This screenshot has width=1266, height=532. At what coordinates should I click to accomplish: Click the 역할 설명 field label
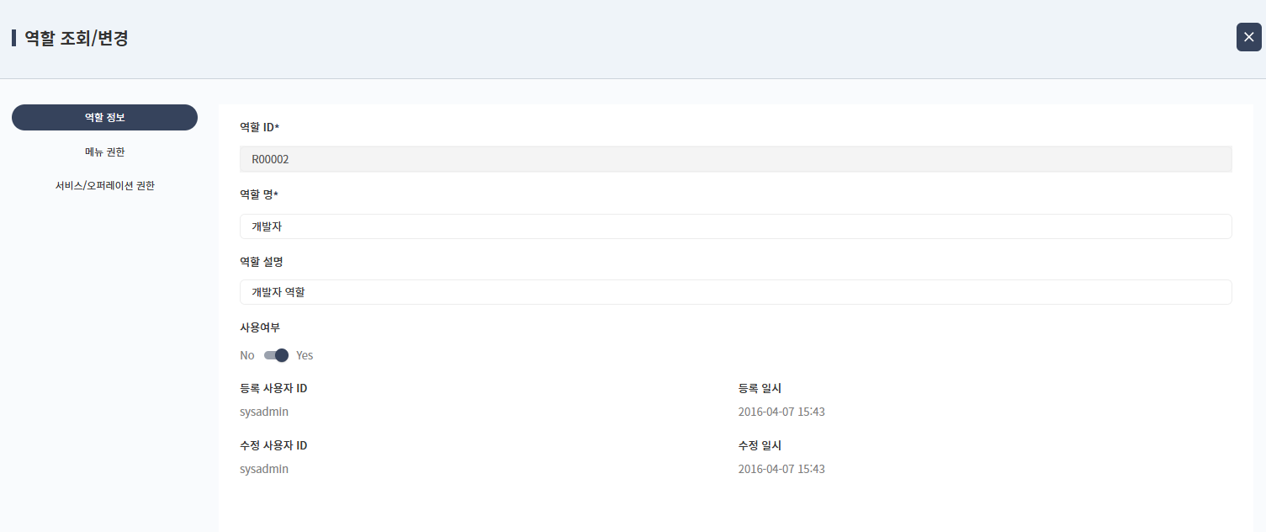(x=261, y=261)
